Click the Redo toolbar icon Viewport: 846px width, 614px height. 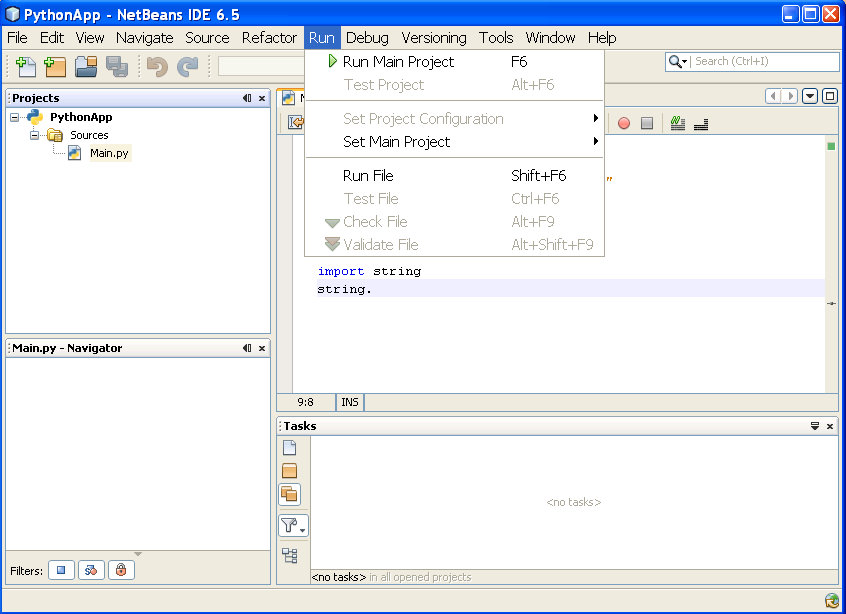(x=188, y=67)
